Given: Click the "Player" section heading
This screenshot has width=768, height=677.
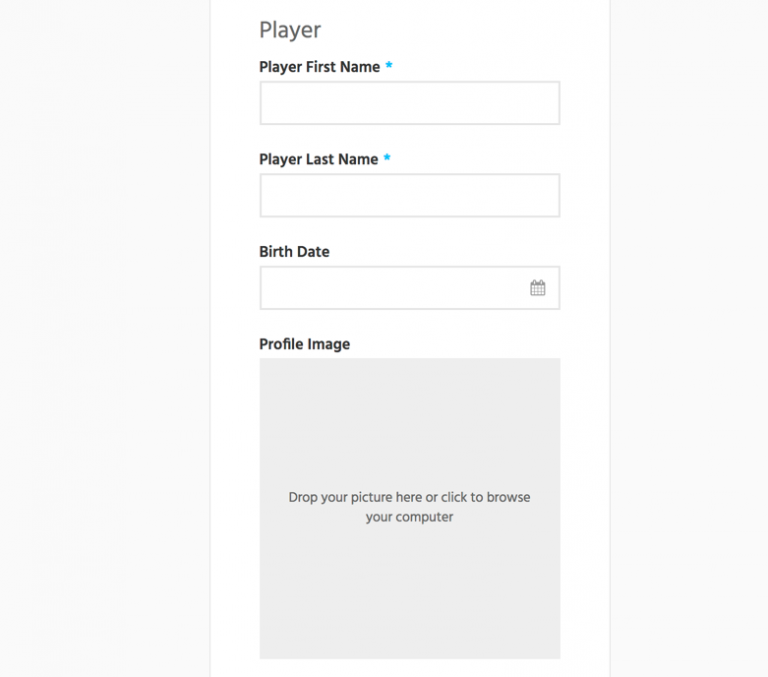Looking at the screenshot, I should (290, 30).
